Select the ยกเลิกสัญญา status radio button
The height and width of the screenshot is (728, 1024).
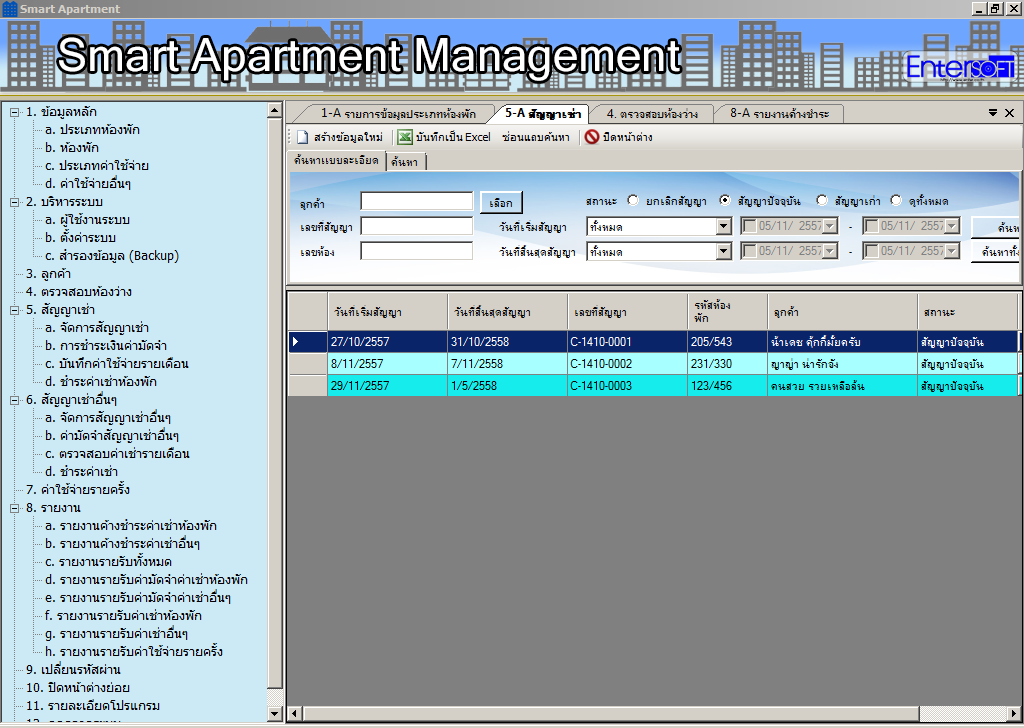coord(633,200)
